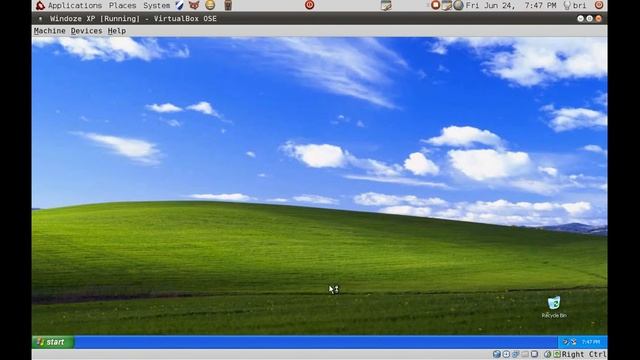
Task: Click the red power icon in the panel center
Action: coord(309,5)
